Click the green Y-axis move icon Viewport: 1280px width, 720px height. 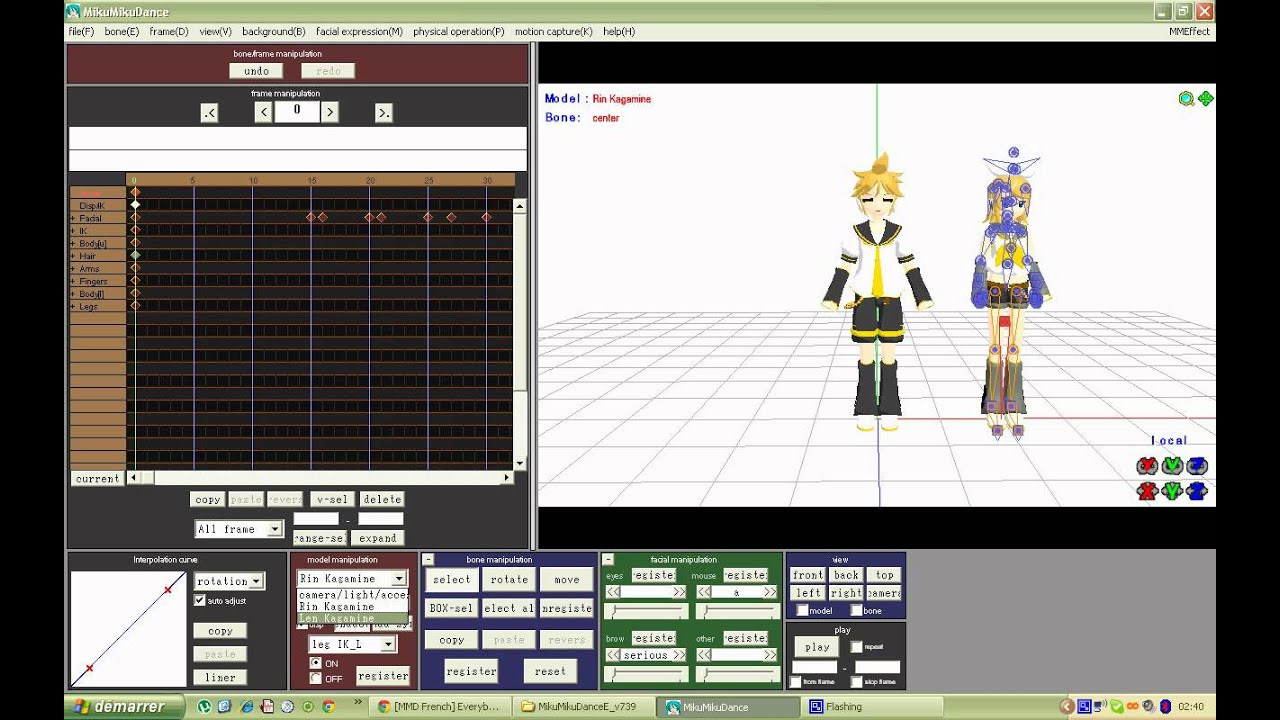(1172, 491)
